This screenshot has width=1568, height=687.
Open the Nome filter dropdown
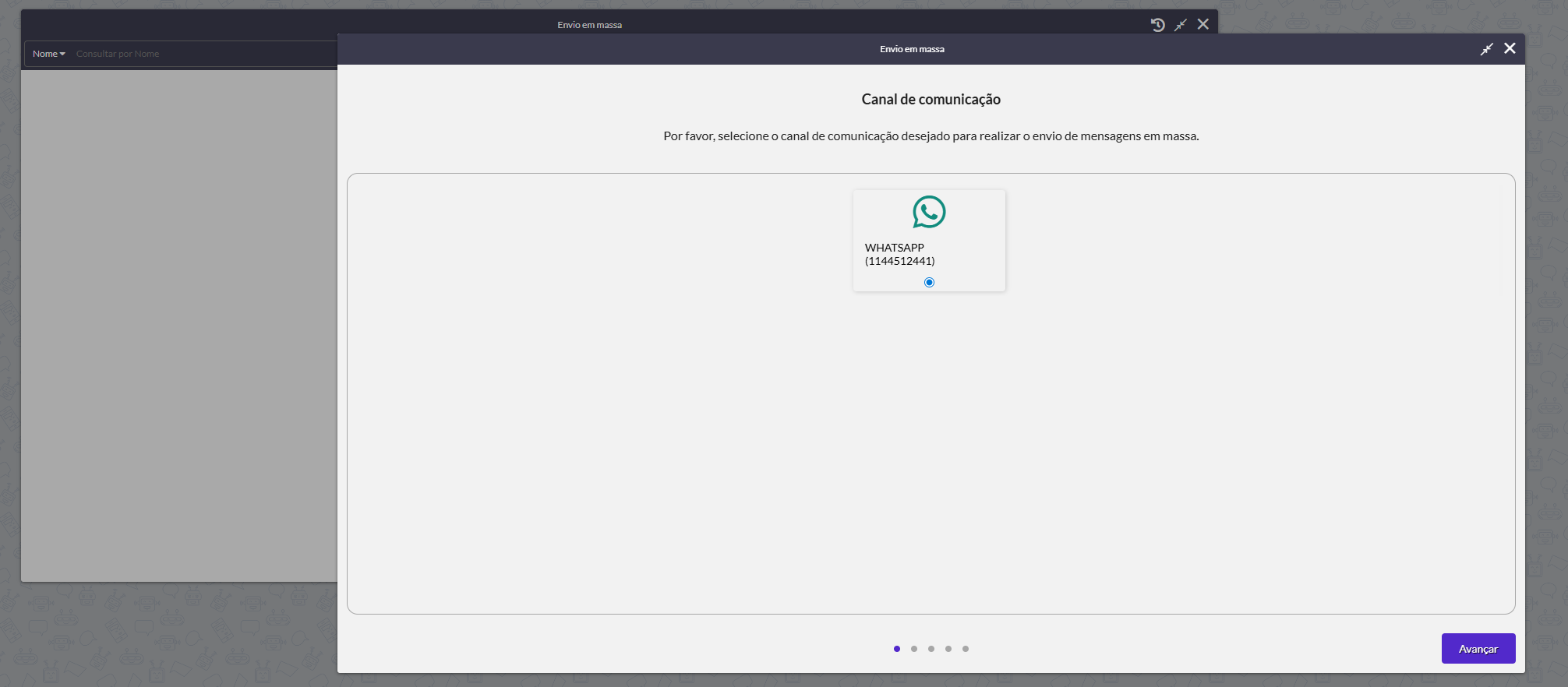tap(49, 54)
